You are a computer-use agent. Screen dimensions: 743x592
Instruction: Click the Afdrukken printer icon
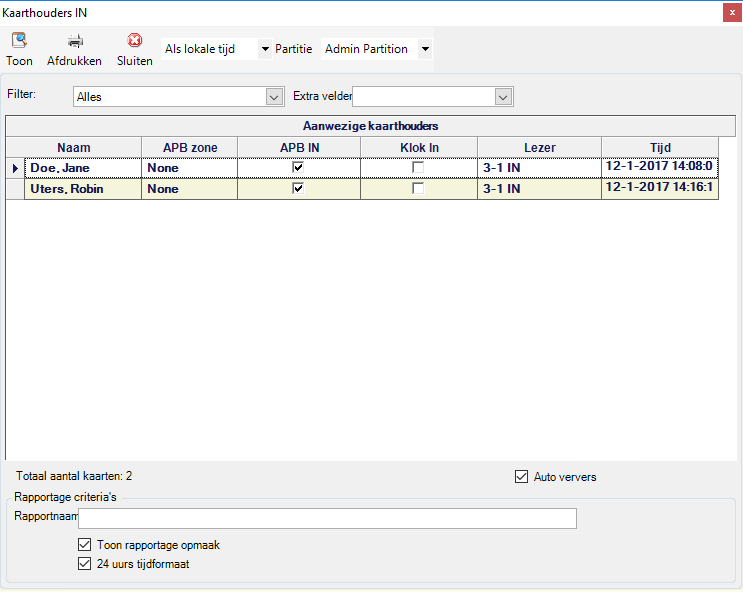[x=75, y=41]
